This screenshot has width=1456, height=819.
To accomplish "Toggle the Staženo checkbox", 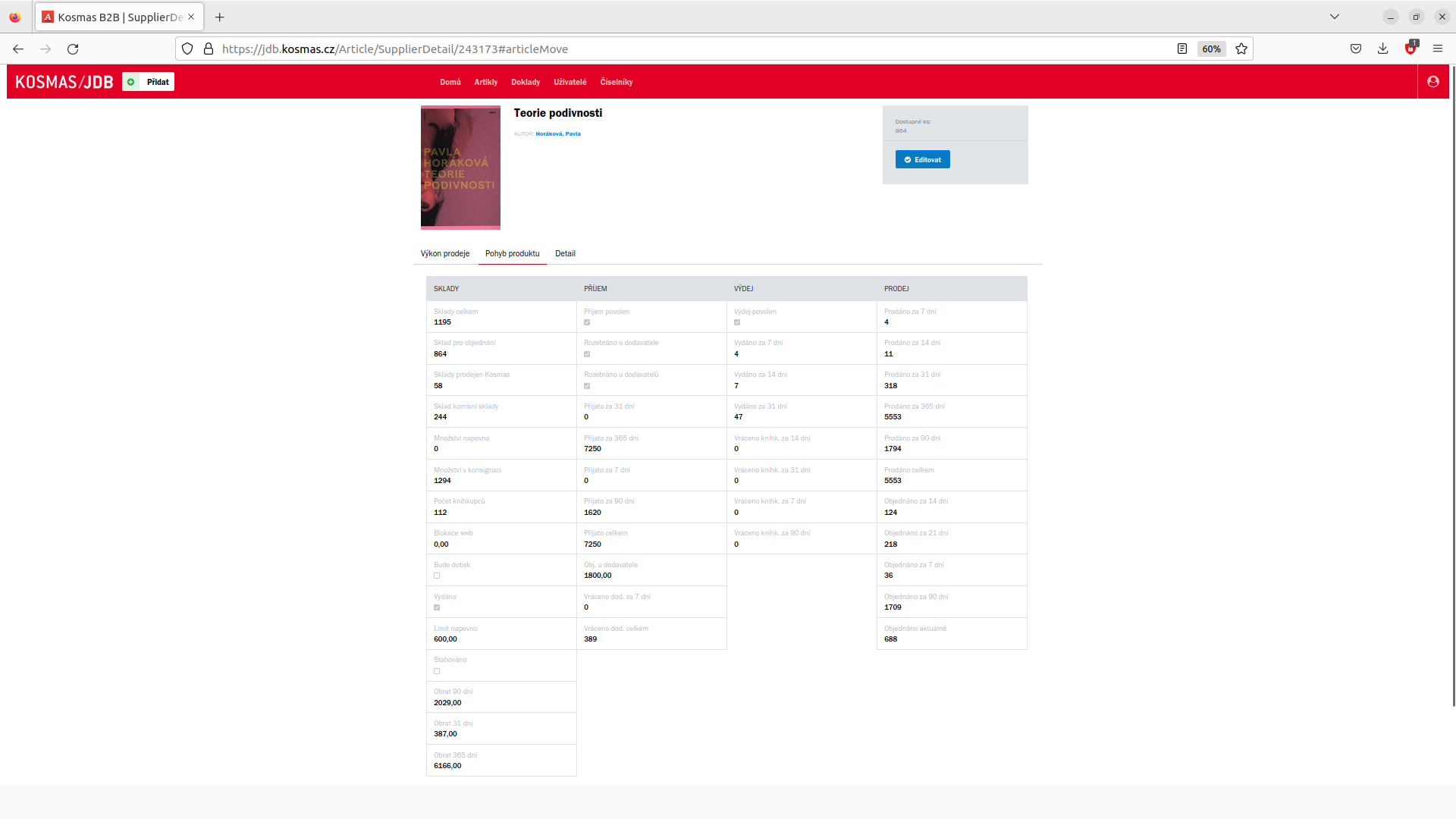I will tap(437, 671).
